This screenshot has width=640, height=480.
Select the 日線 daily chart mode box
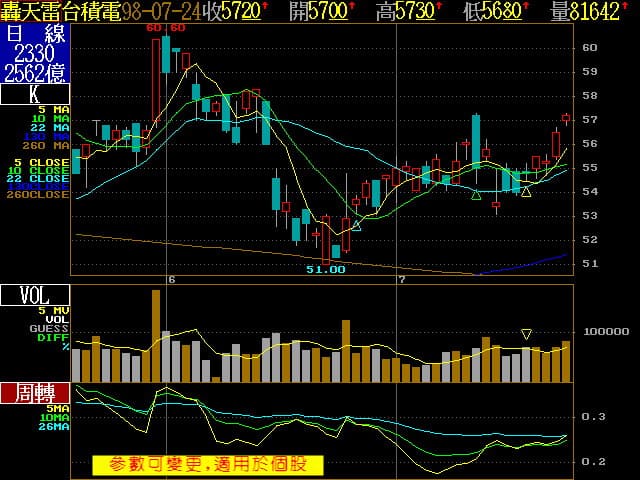coord(35,32)
